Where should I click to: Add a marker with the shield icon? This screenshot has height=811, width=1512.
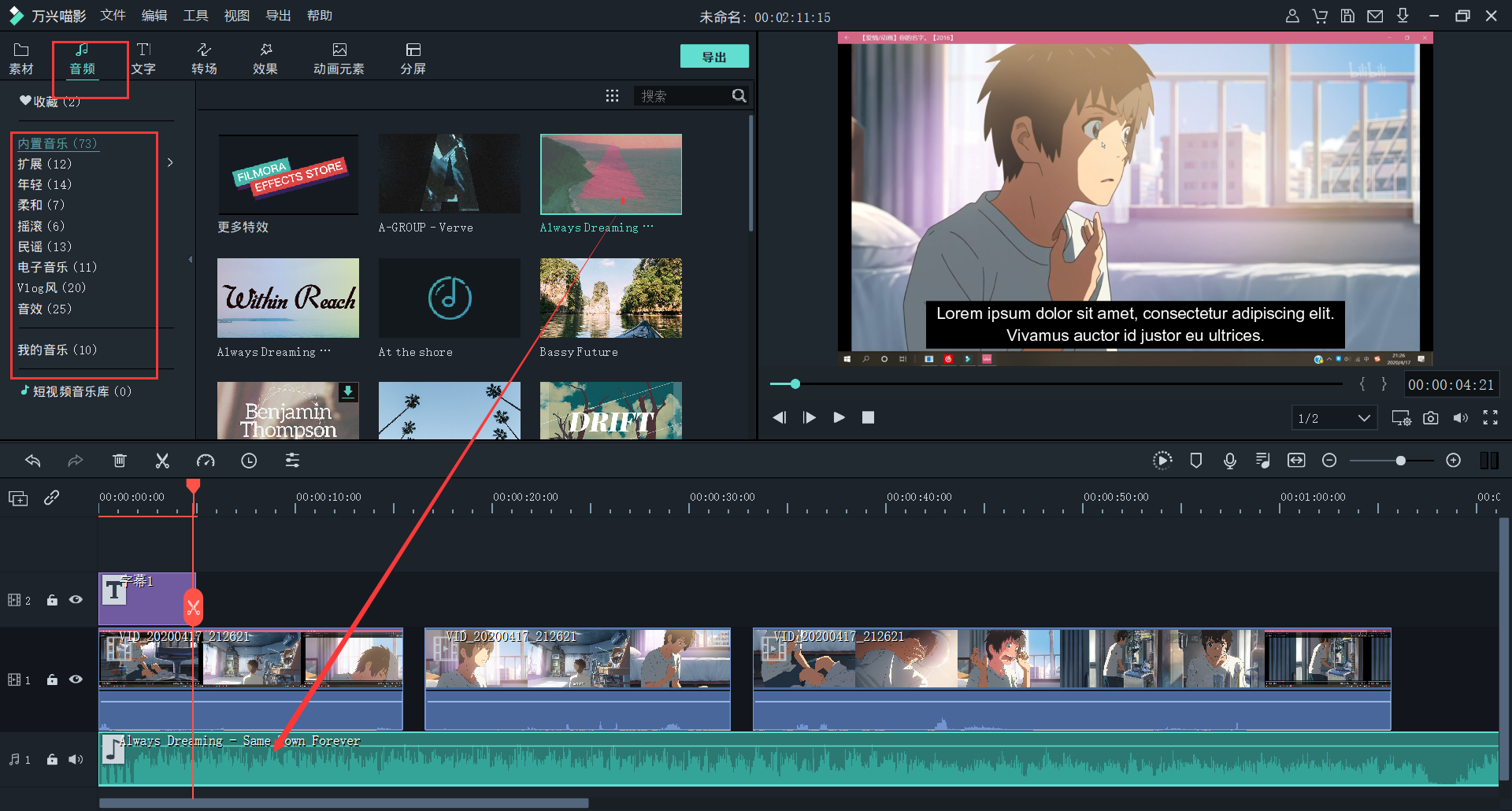click(x=1195, y=461)
